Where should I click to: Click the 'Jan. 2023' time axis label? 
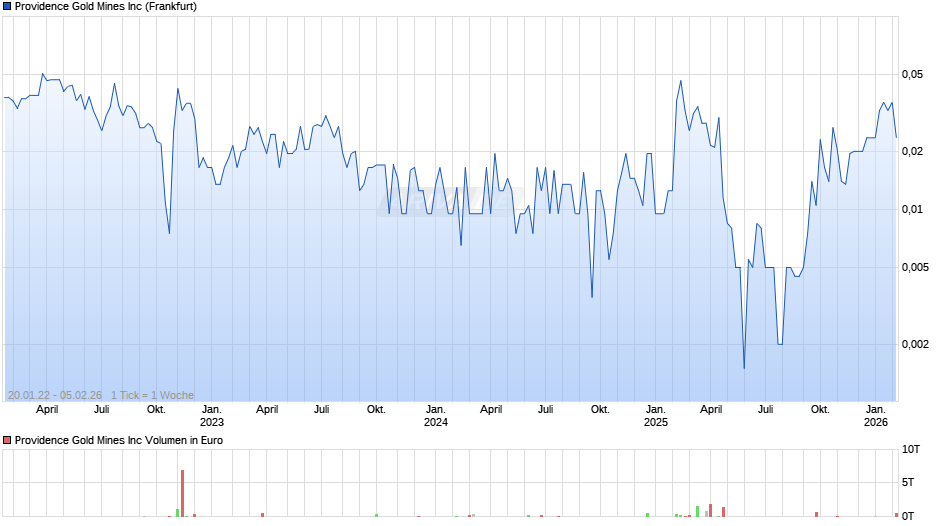(211, 416)
